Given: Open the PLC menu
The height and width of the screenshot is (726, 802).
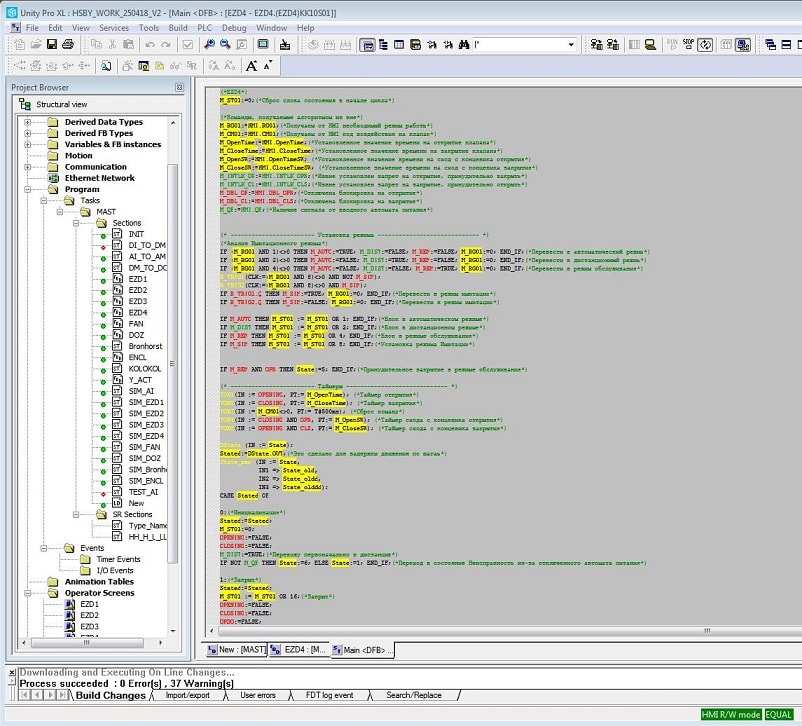Looking at the screenshot, I should click(x=204, y=28).
